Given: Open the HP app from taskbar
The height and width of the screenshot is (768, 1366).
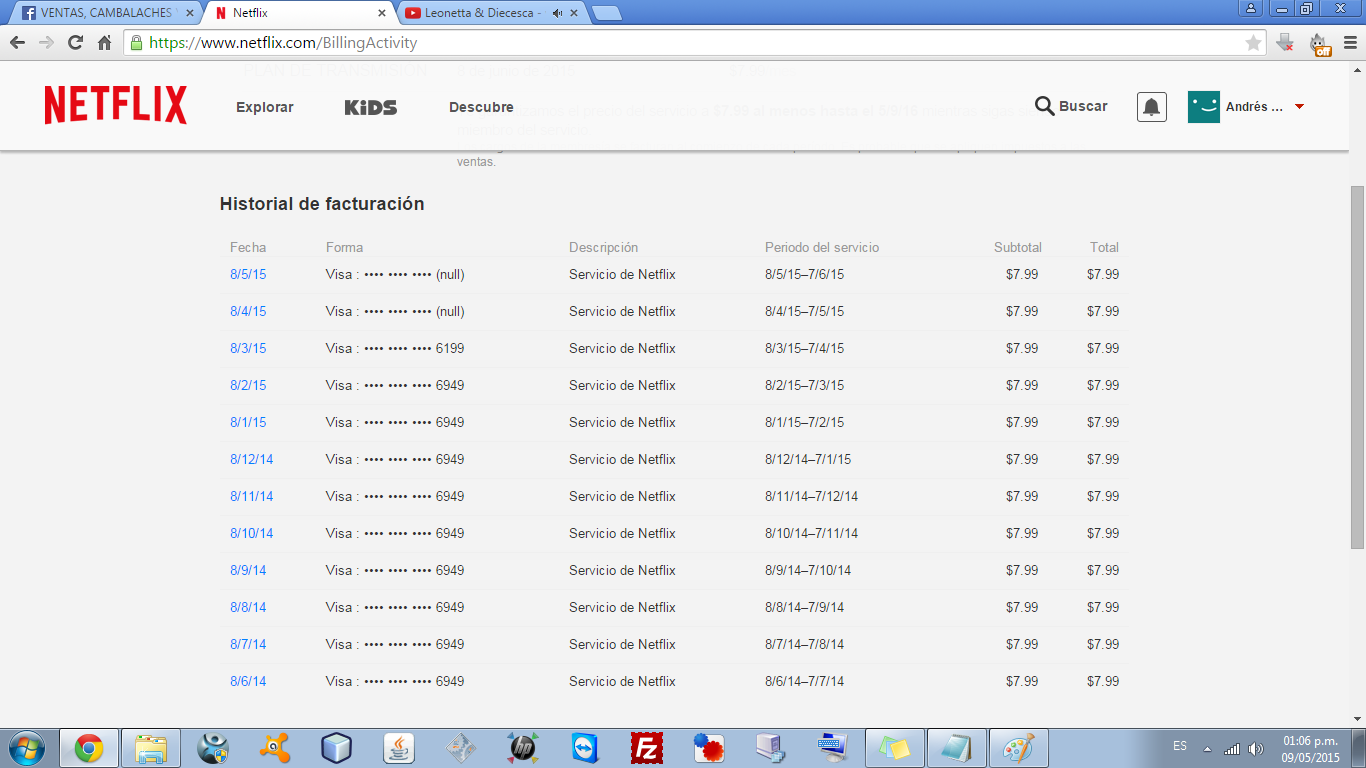Looking at the screenshot, I should pyautogui.click(x=522, y=748).
